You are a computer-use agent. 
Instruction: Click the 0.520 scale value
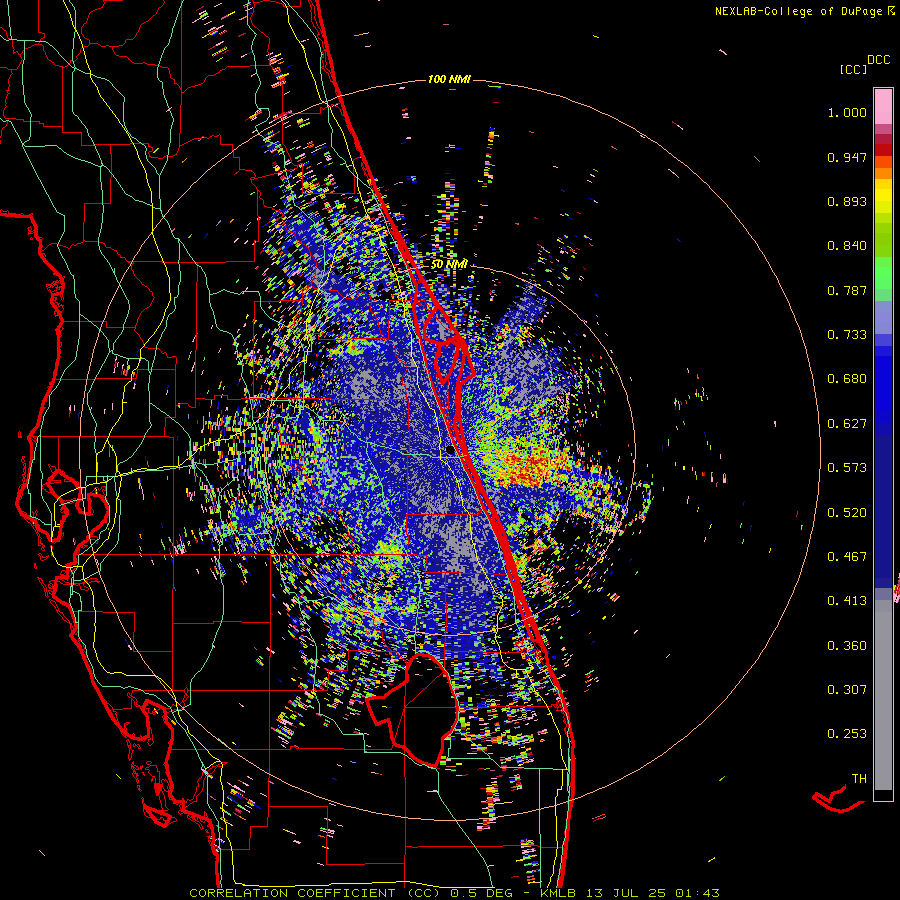[x=847, y=513]
